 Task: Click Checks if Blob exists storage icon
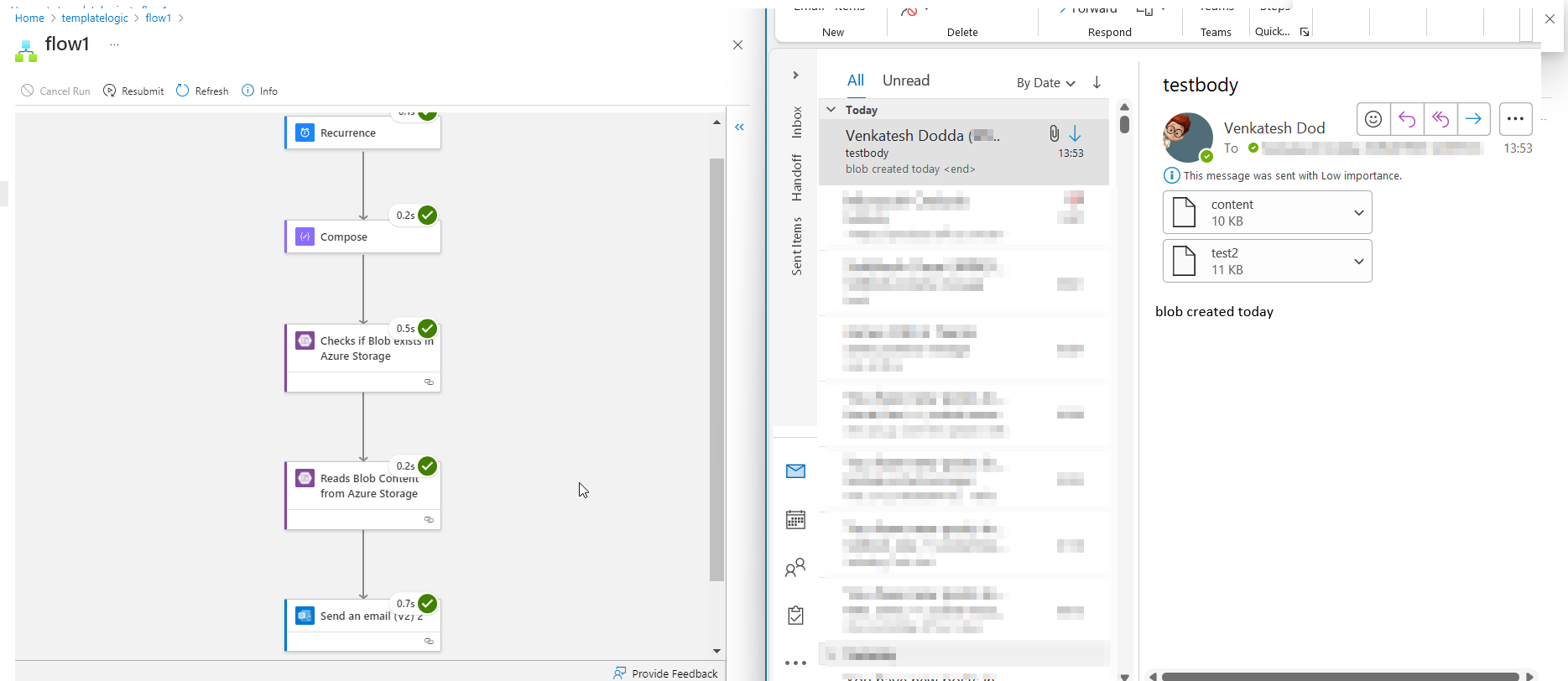pyautogui.click(x=305, y=340)
